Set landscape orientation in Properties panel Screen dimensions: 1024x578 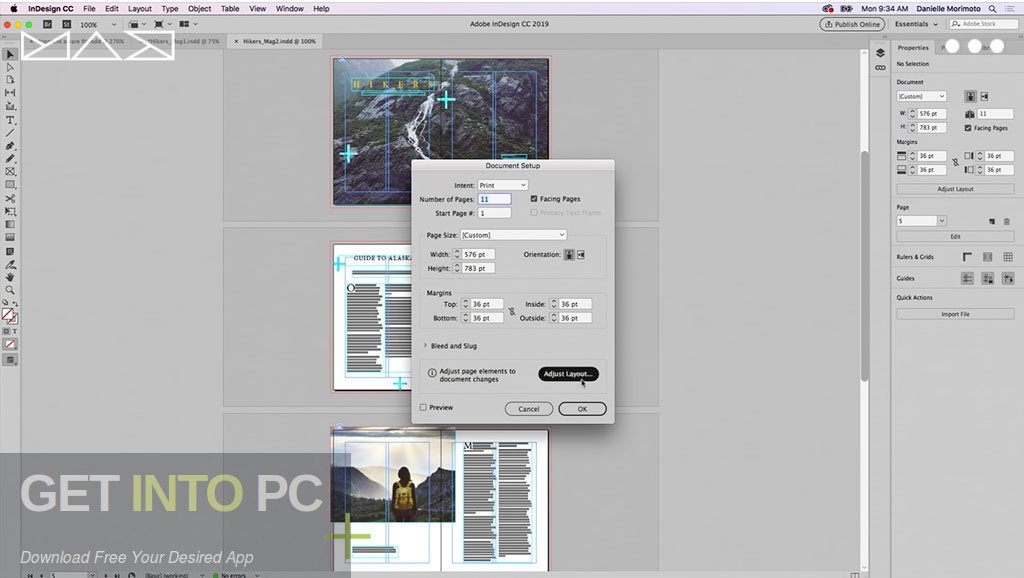(984, 96)
